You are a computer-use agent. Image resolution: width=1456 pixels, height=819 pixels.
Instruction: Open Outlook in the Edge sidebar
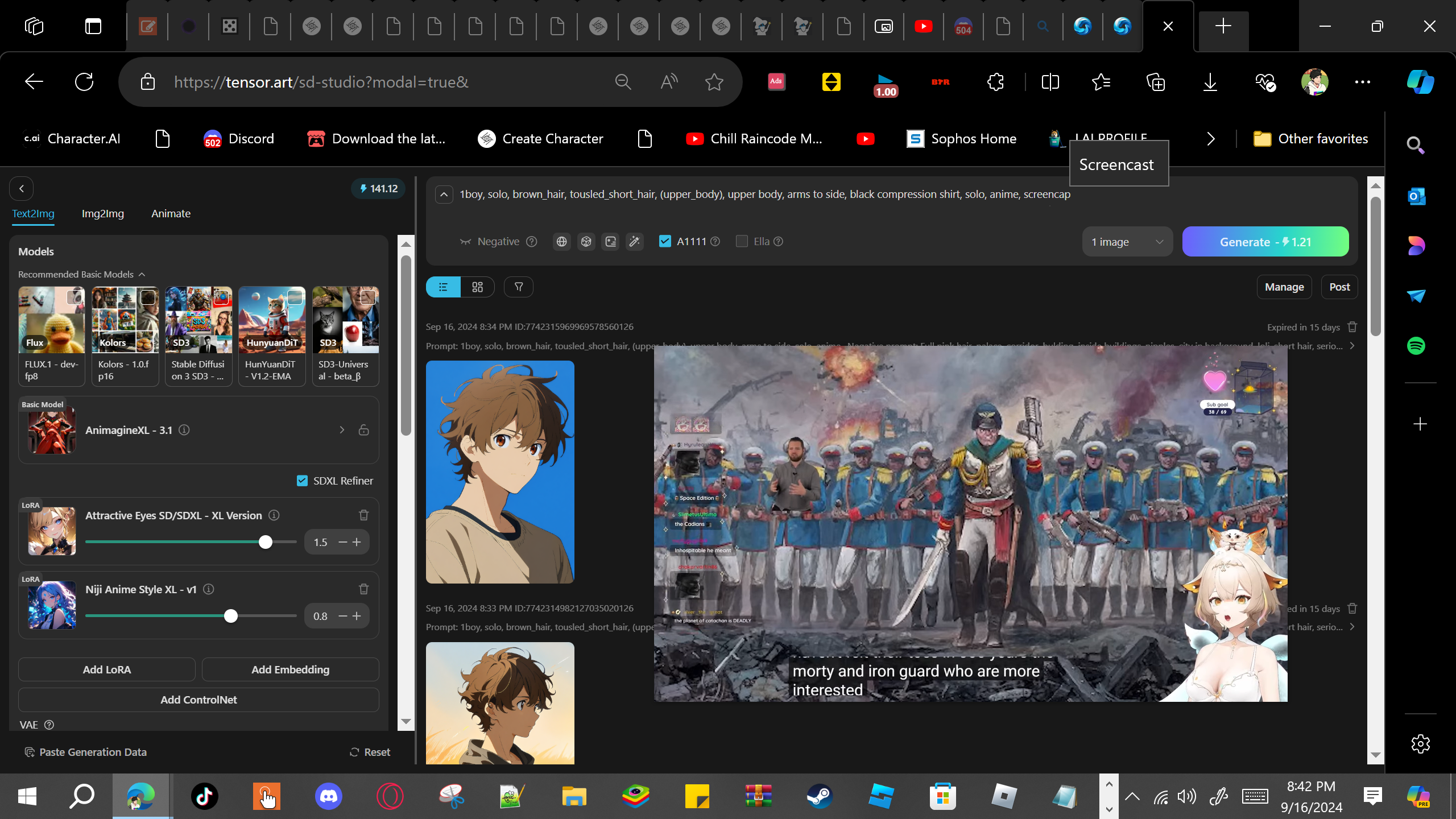click(x=1416, y=196)
